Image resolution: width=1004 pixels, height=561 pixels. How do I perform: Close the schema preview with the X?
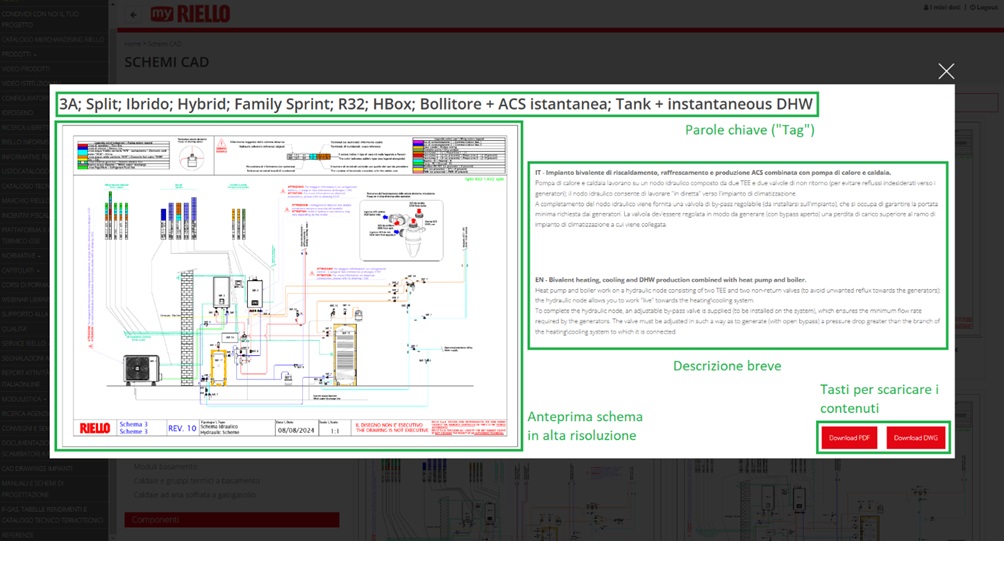pos(946,71)
